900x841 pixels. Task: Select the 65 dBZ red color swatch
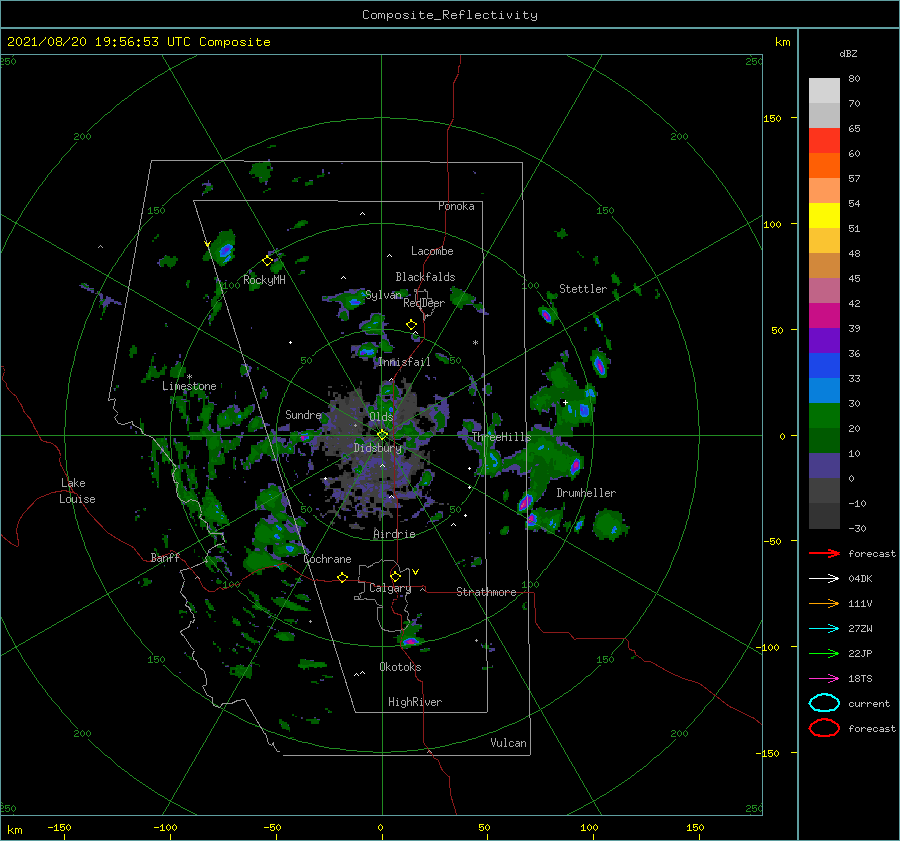coord(824,140)
